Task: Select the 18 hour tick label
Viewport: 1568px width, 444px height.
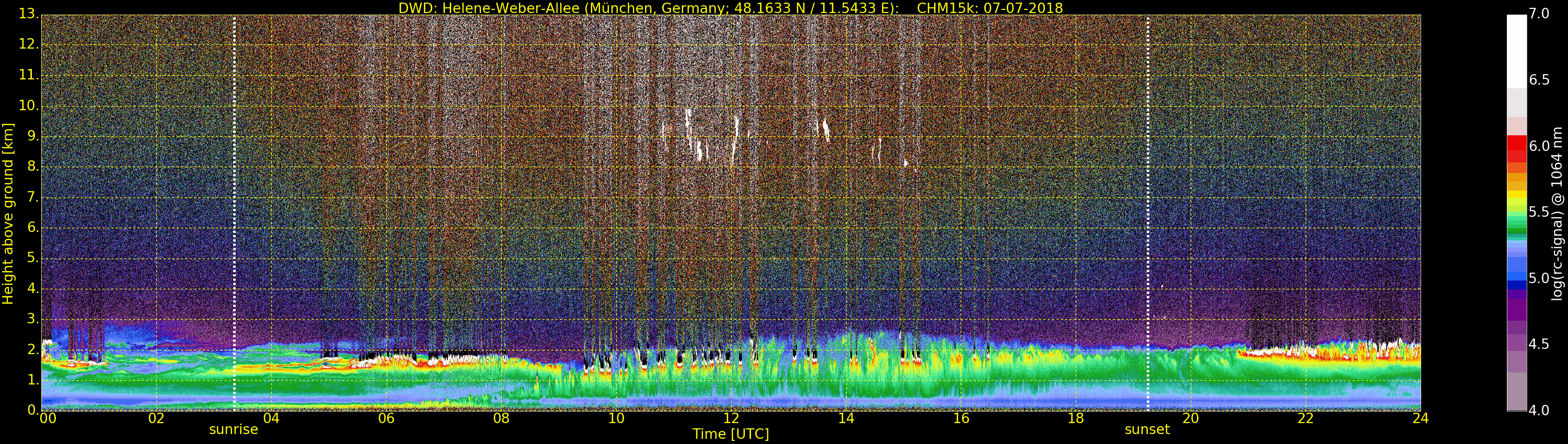Action: coord(1076,418)
